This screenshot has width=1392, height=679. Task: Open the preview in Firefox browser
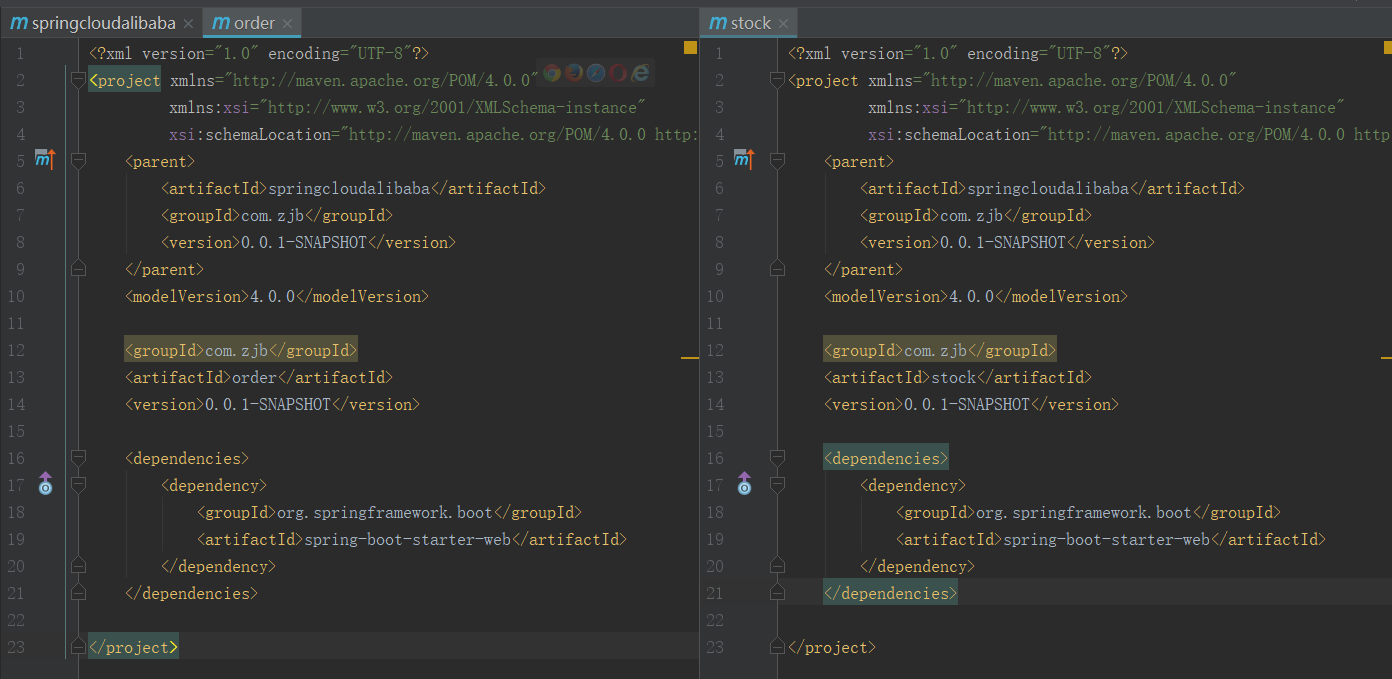[574, 73]
